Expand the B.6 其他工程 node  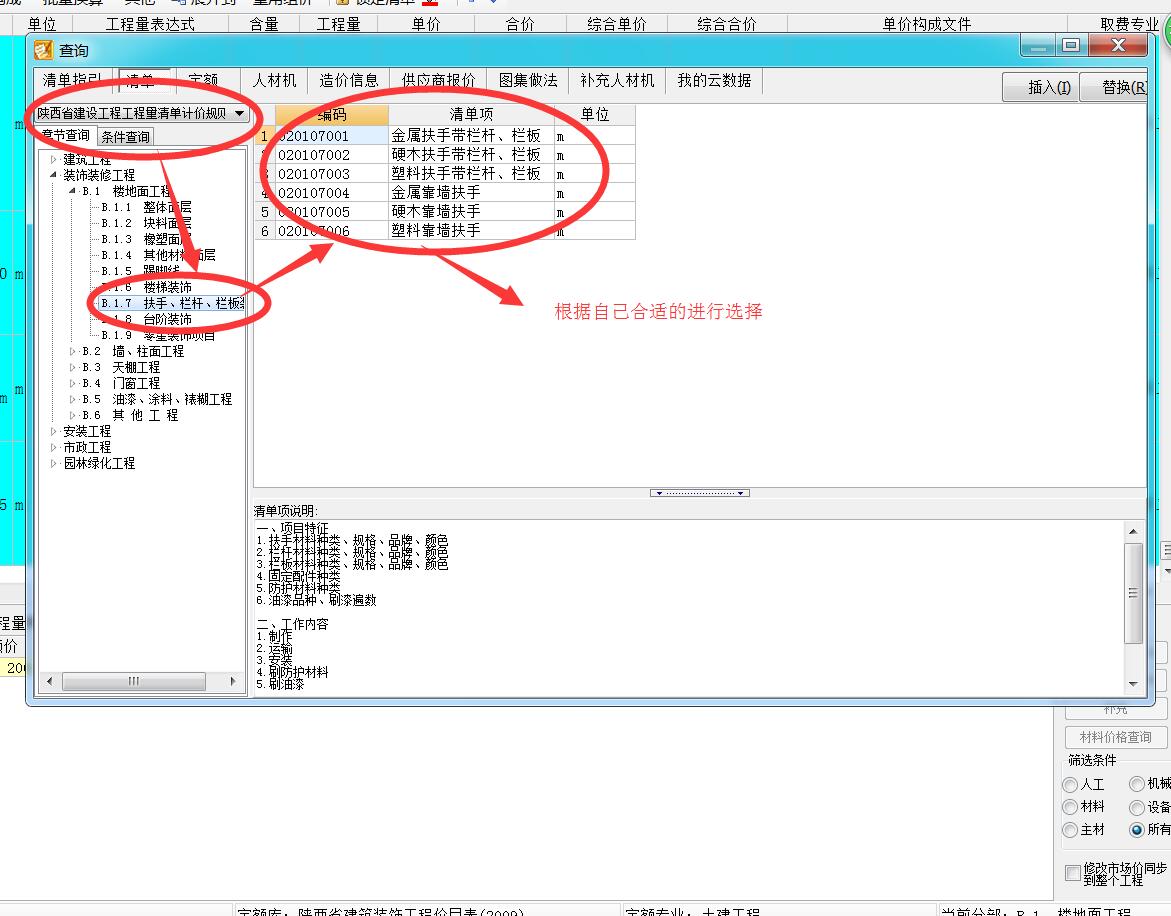pos(72,415)
